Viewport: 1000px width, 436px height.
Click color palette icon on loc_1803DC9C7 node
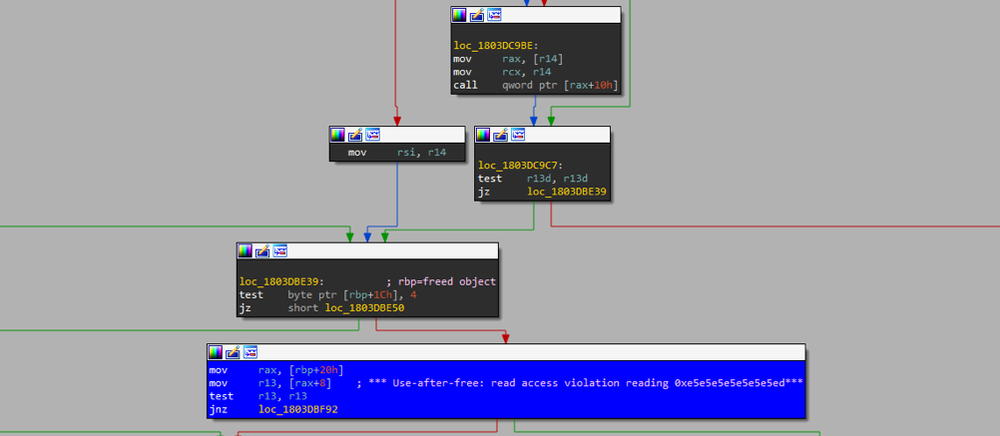point(483,134)
